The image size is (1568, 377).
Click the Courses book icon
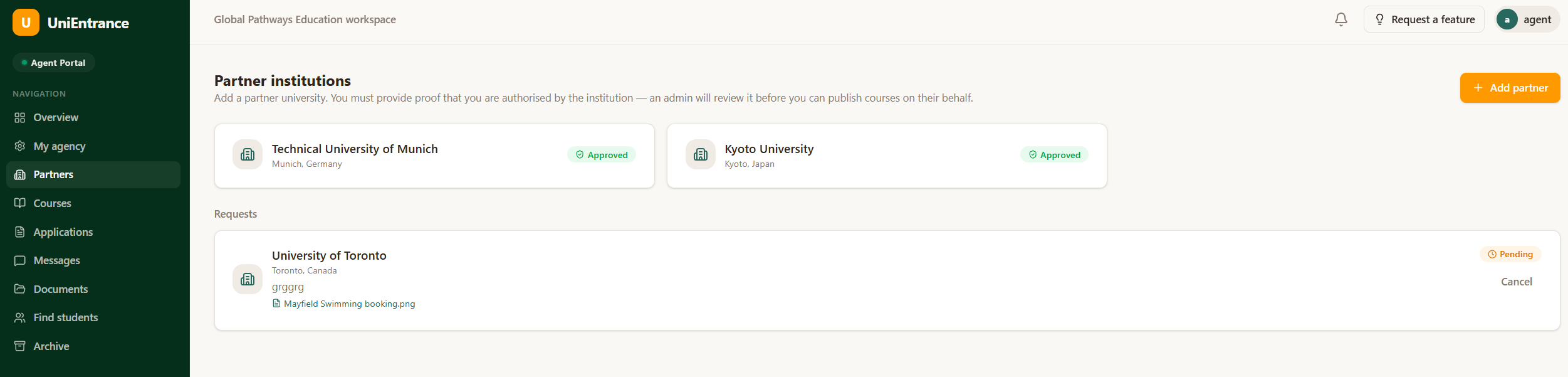click(20, 203)
